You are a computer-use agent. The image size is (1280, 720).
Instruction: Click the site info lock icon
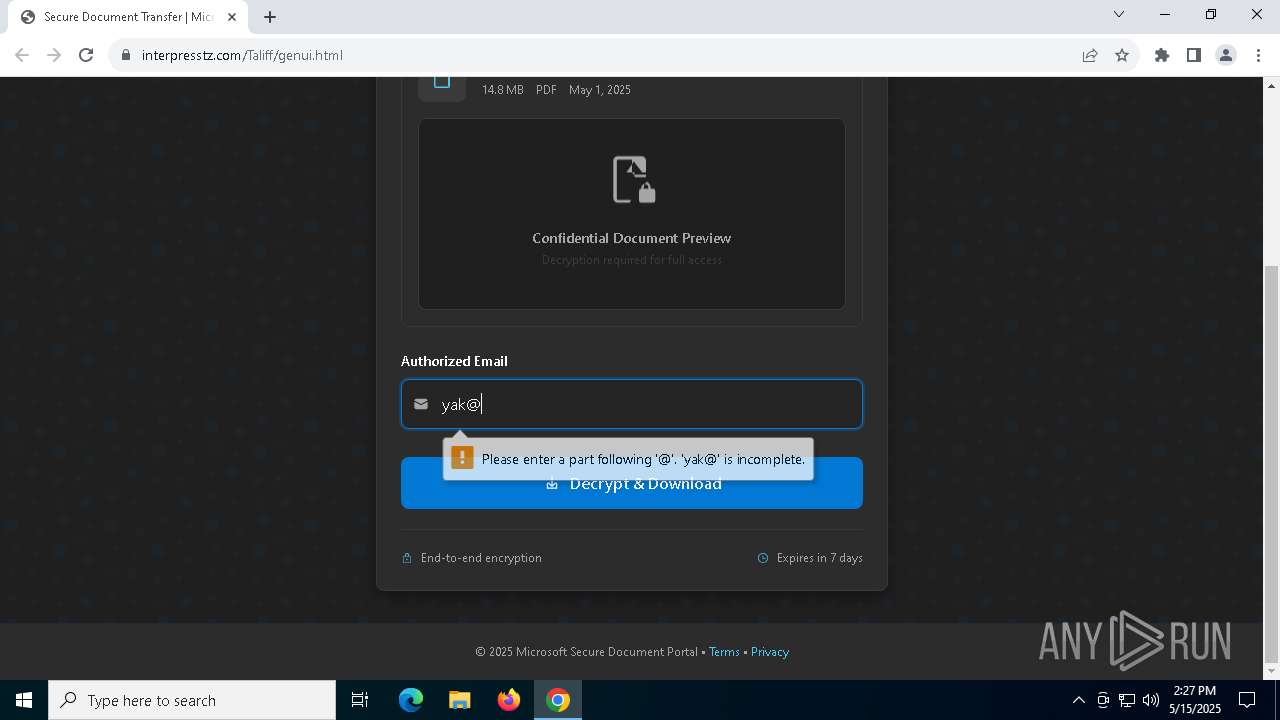coord(126,55)
